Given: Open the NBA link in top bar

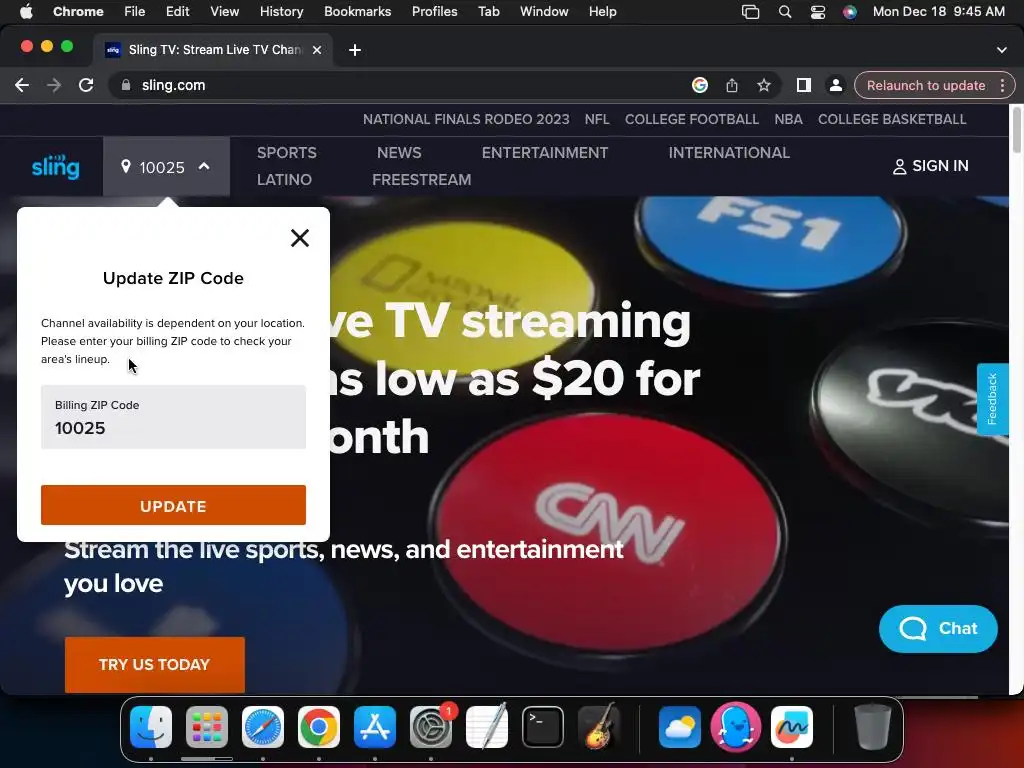Looking at the screenshot, I should coord(788,120).
